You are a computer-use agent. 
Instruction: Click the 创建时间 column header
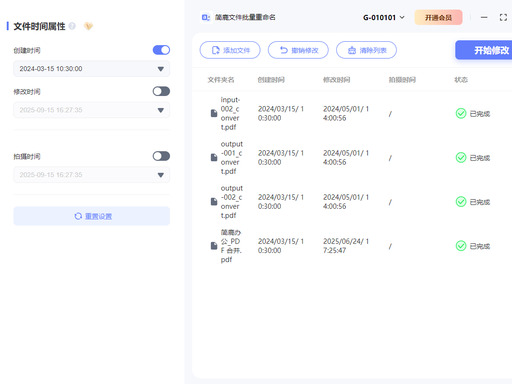(271, 80)
